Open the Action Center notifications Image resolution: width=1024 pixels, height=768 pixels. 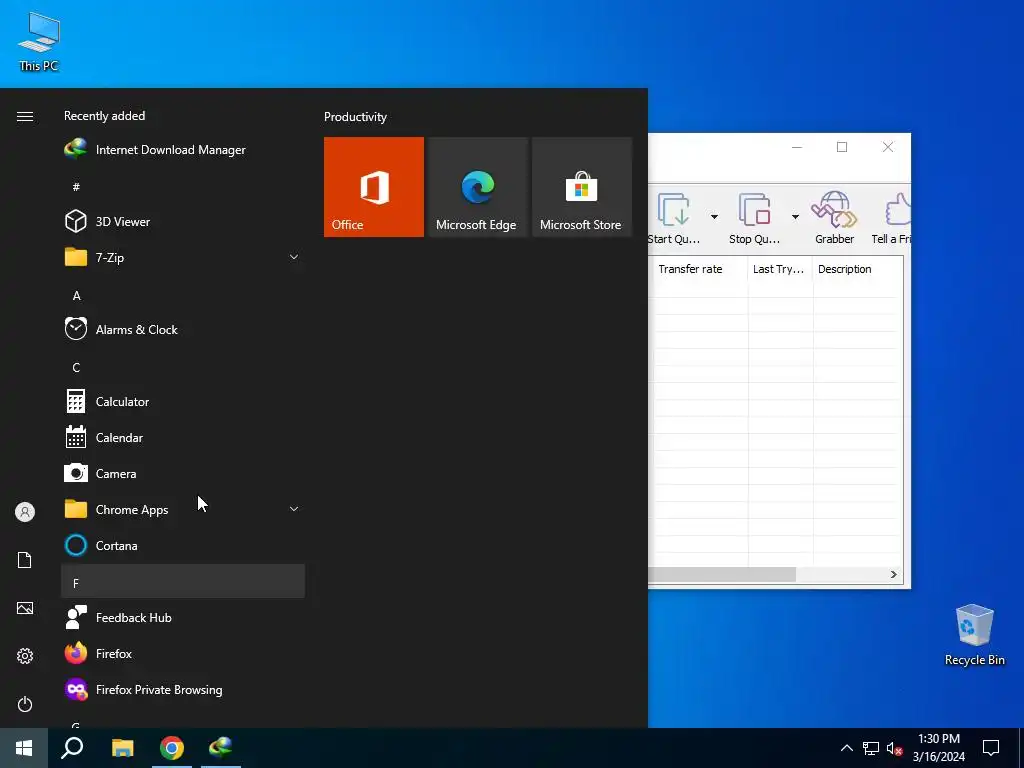click(x=991, y=748)
